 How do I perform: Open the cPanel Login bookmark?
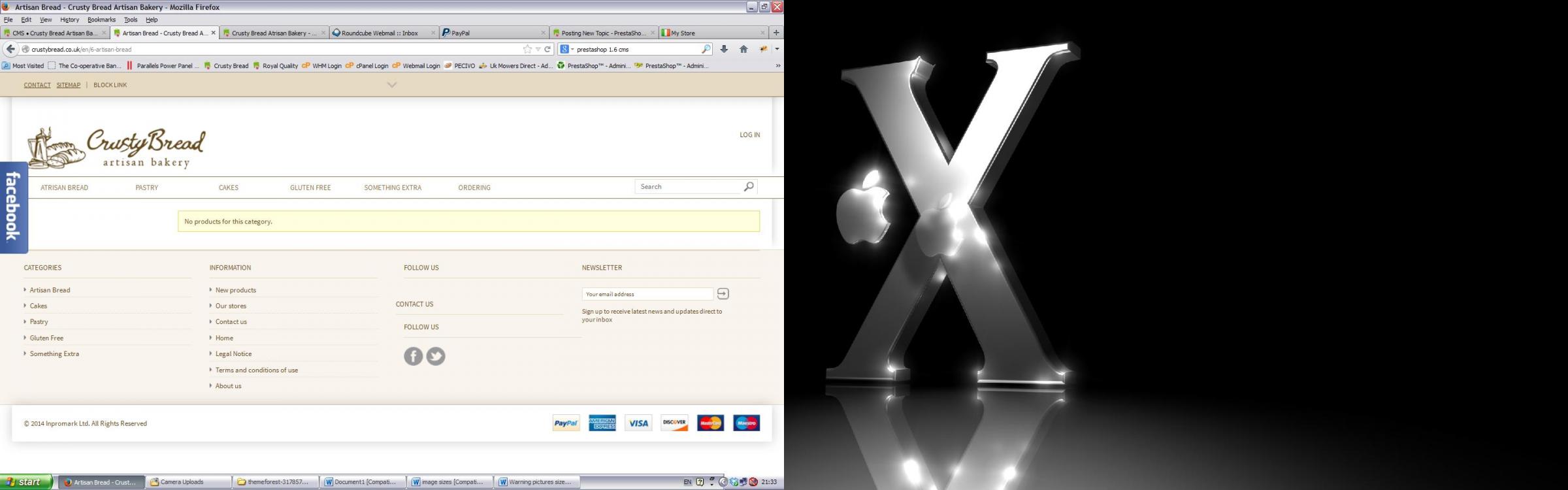(367, 65)
